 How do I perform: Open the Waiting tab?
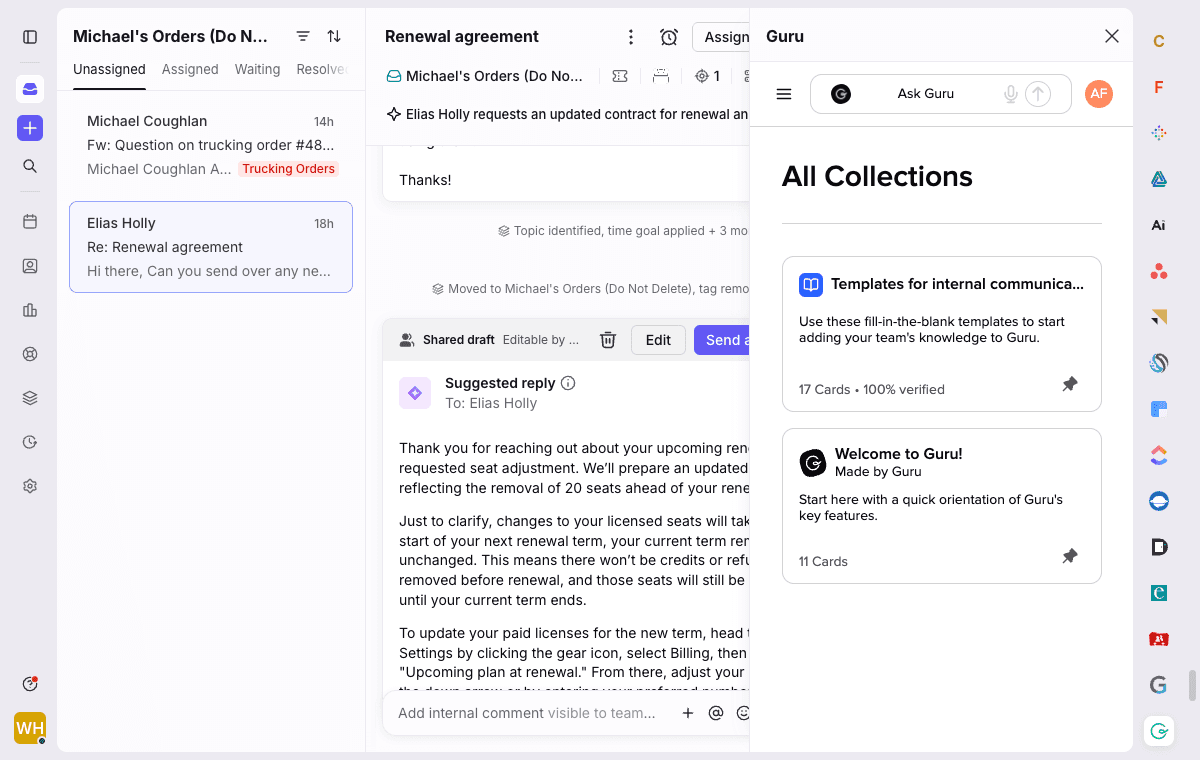pos(257,69)
